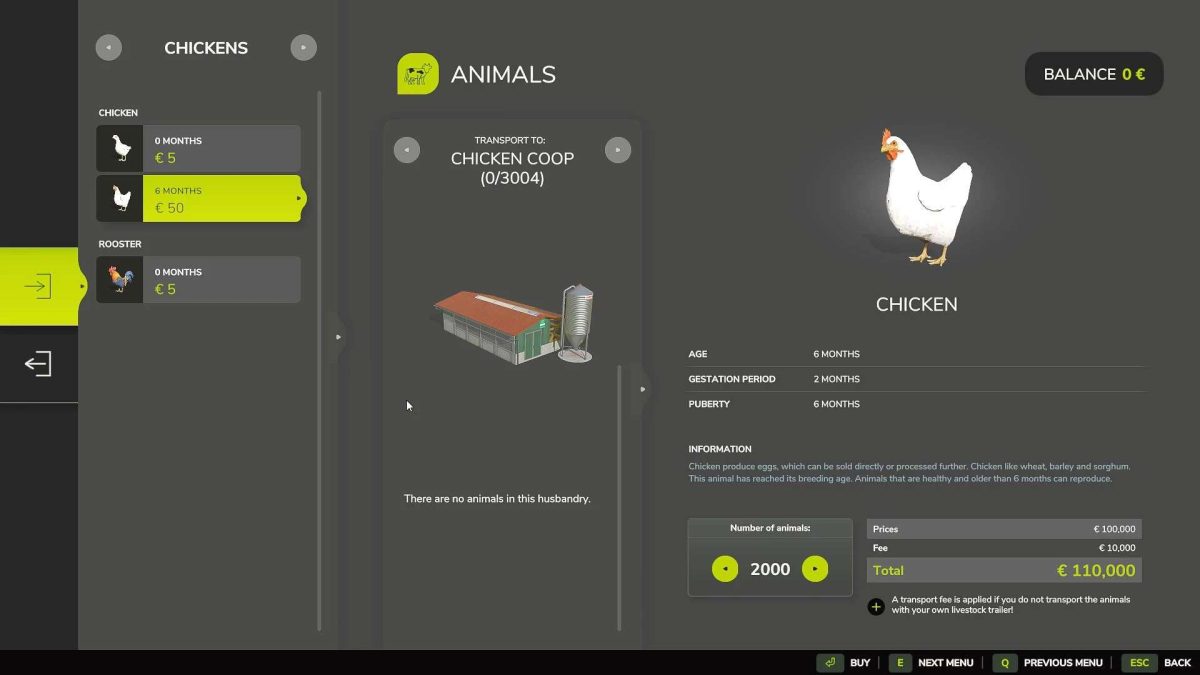Click the Animals panel cow icon

(417, 73)
